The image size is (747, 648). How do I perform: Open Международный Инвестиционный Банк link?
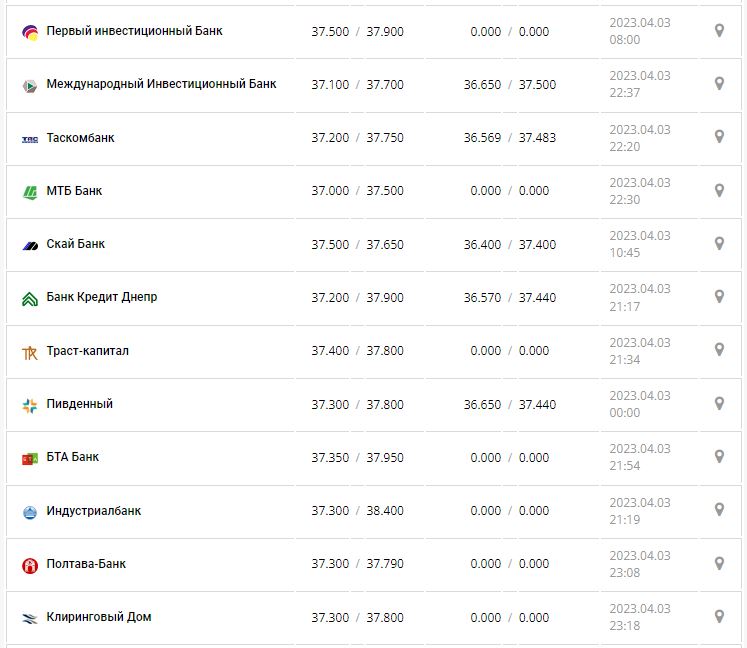click(161, 84)
